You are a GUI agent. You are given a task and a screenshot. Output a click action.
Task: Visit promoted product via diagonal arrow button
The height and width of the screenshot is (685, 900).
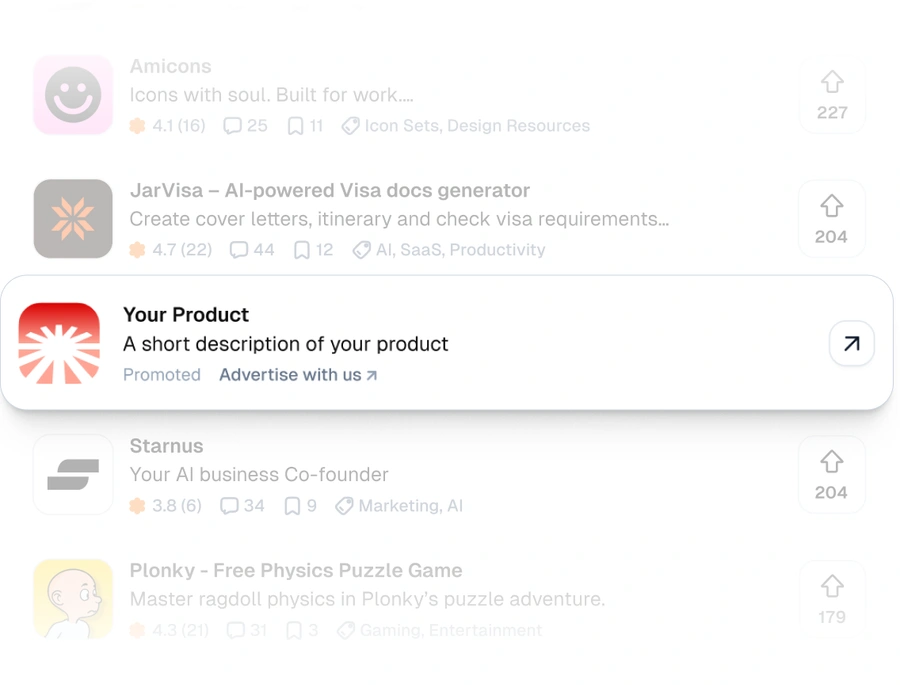coord(851,343)
